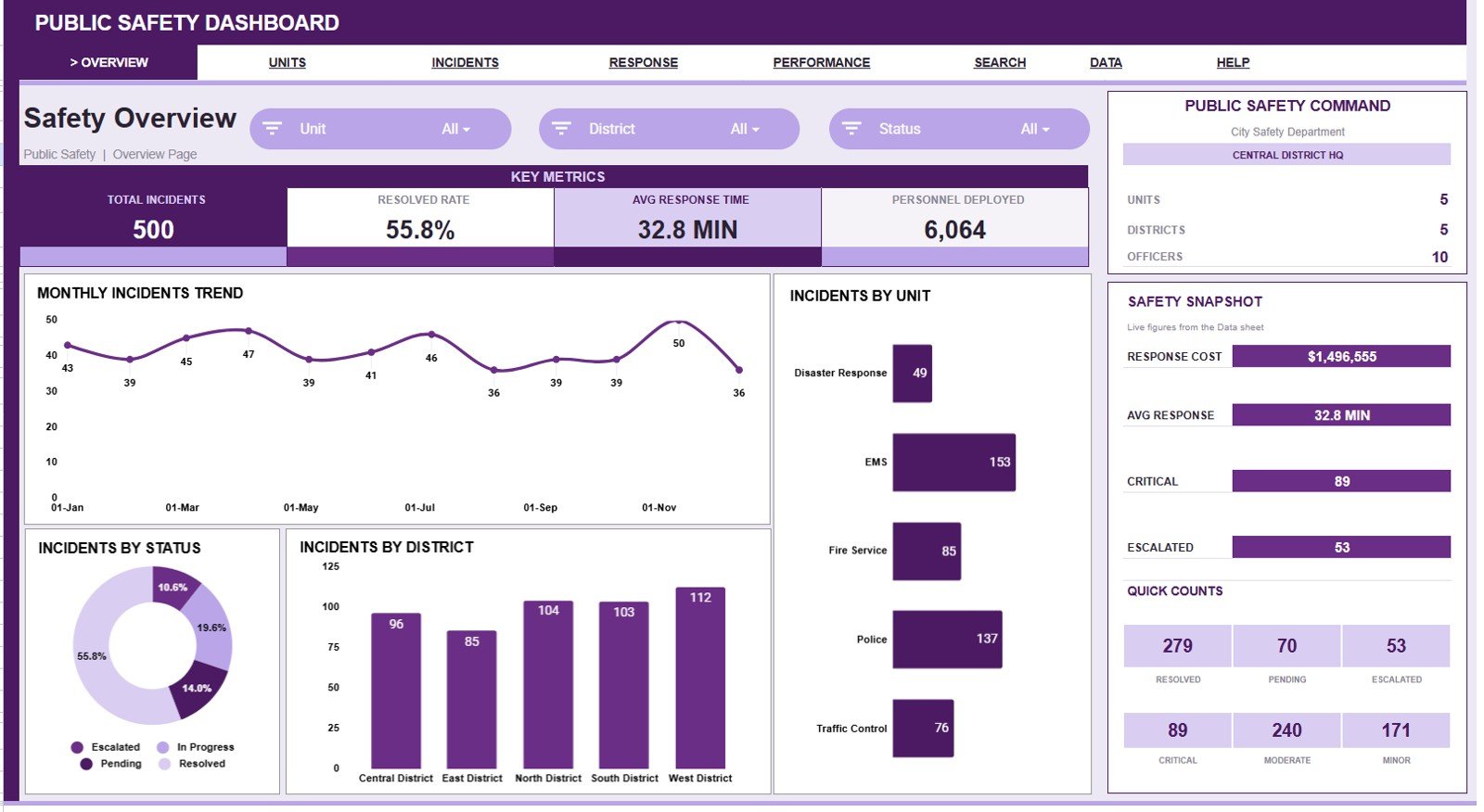Navigate to the Search tab
This screenshot has height=812, width=1484.
point(1000,62)
